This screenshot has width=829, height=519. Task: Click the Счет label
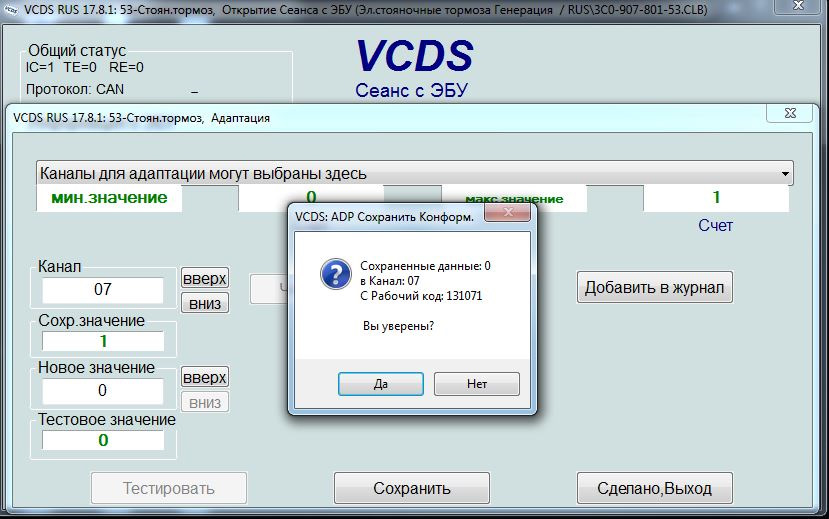tap(715, 226)
